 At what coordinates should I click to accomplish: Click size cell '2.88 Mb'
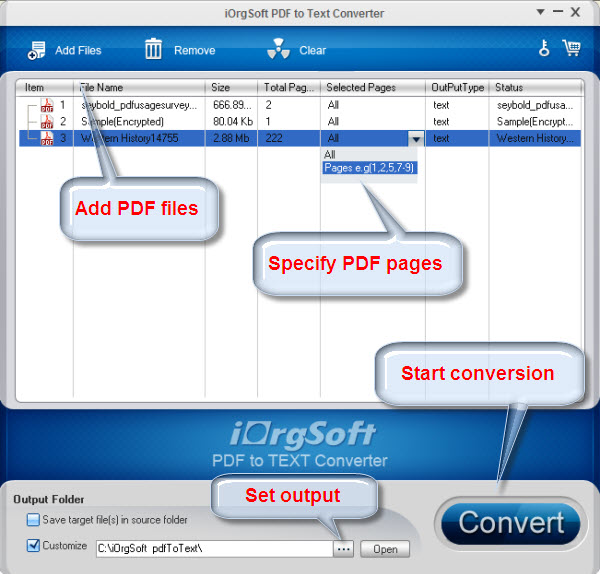pos(231,138)
